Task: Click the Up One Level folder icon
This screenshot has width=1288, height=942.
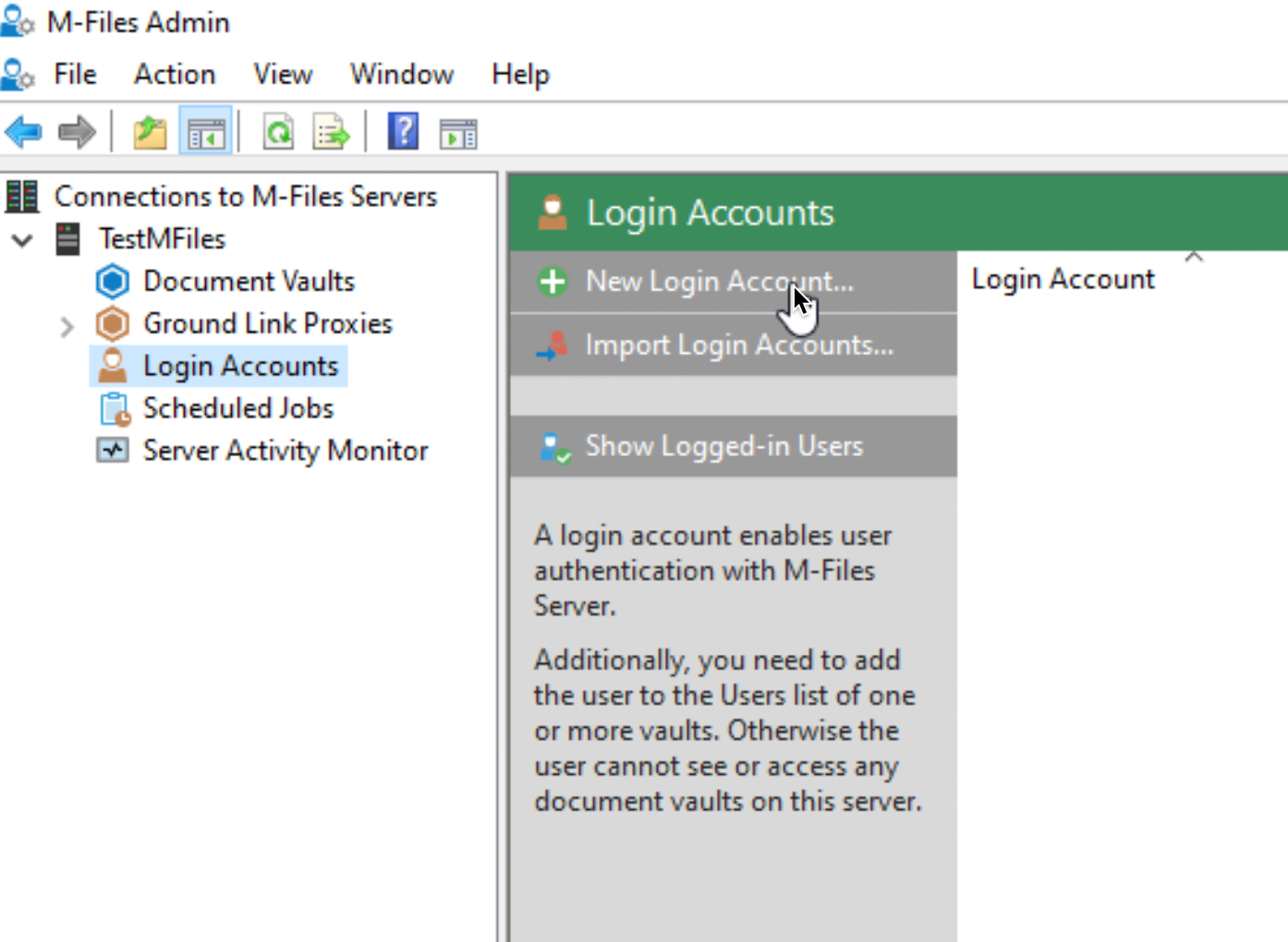Action: pyautogui.click(x=150, y=133)
